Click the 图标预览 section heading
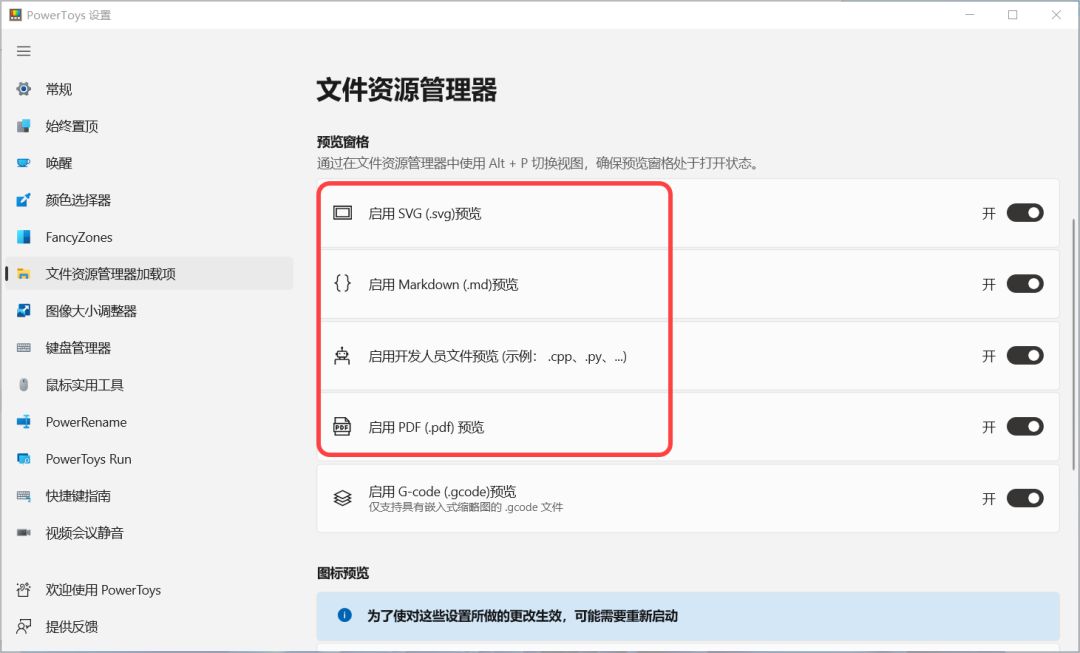Viewport: 1080px width, 653px height. (343, 573)
